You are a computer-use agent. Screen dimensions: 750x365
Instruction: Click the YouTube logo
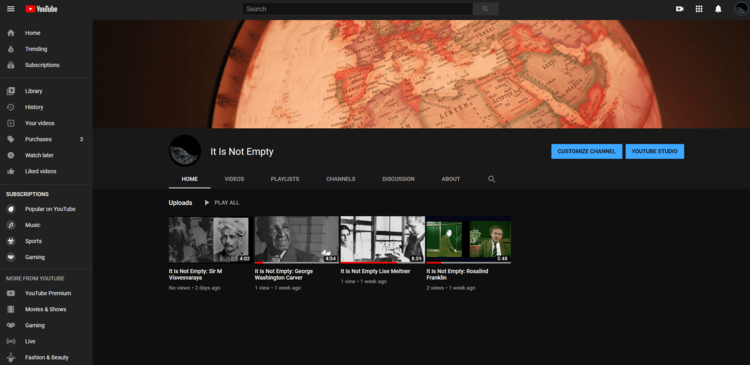pyautogui.click(x=41, y=9)
